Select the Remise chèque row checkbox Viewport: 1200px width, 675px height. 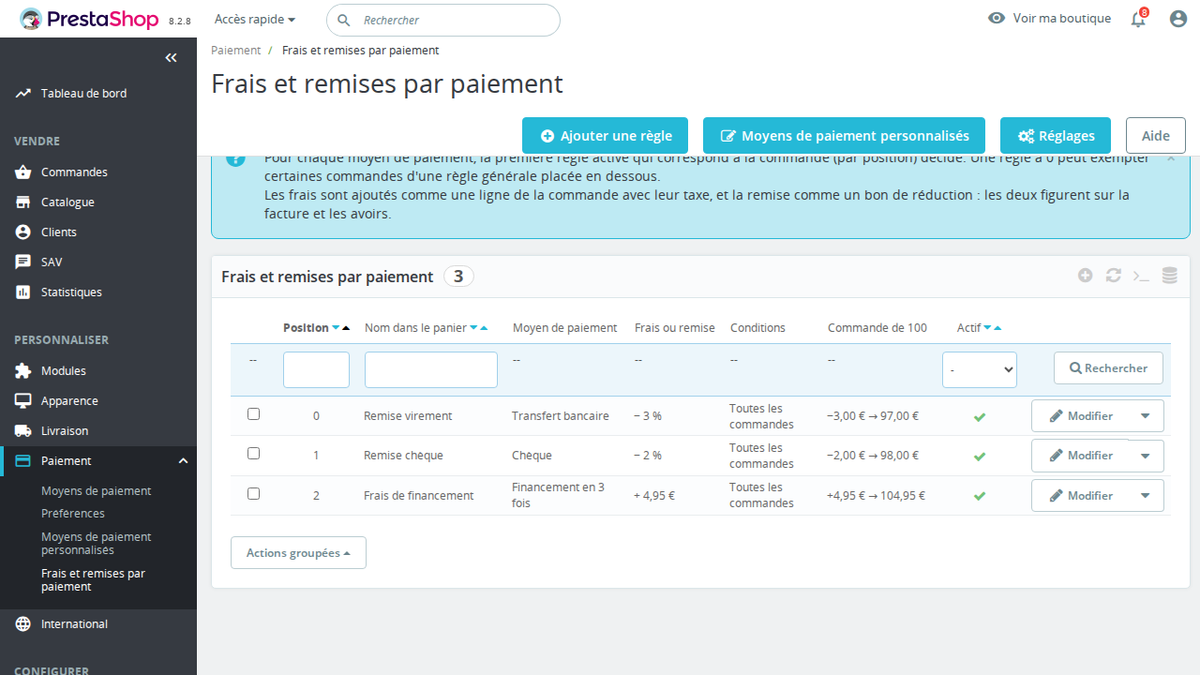click(x=253, y=453)
